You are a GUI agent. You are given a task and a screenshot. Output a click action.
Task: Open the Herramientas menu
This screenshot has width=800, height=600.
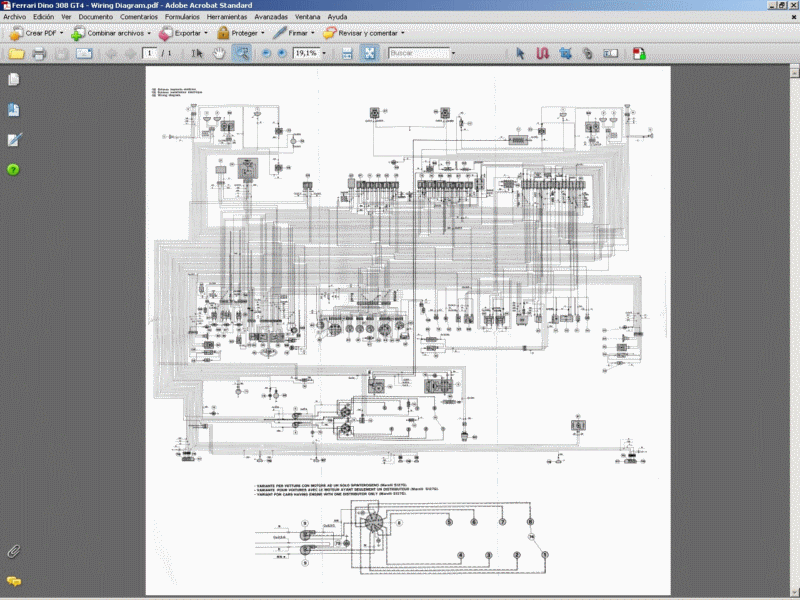click(x=227, y=17)
